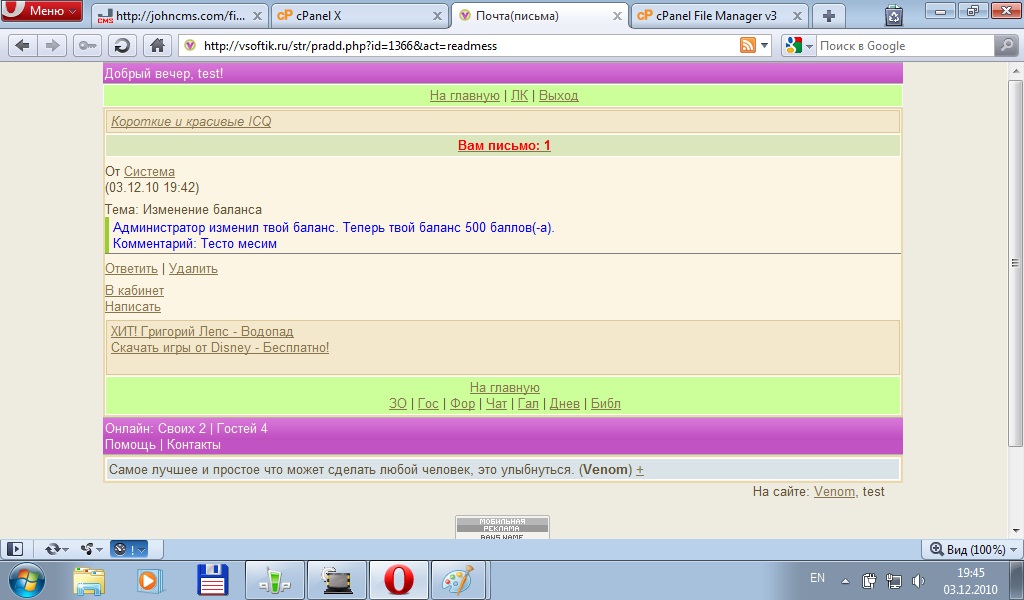Screen dimensions: 1024x600
Task: Click the Помощь link
Action: pos(130,445)
